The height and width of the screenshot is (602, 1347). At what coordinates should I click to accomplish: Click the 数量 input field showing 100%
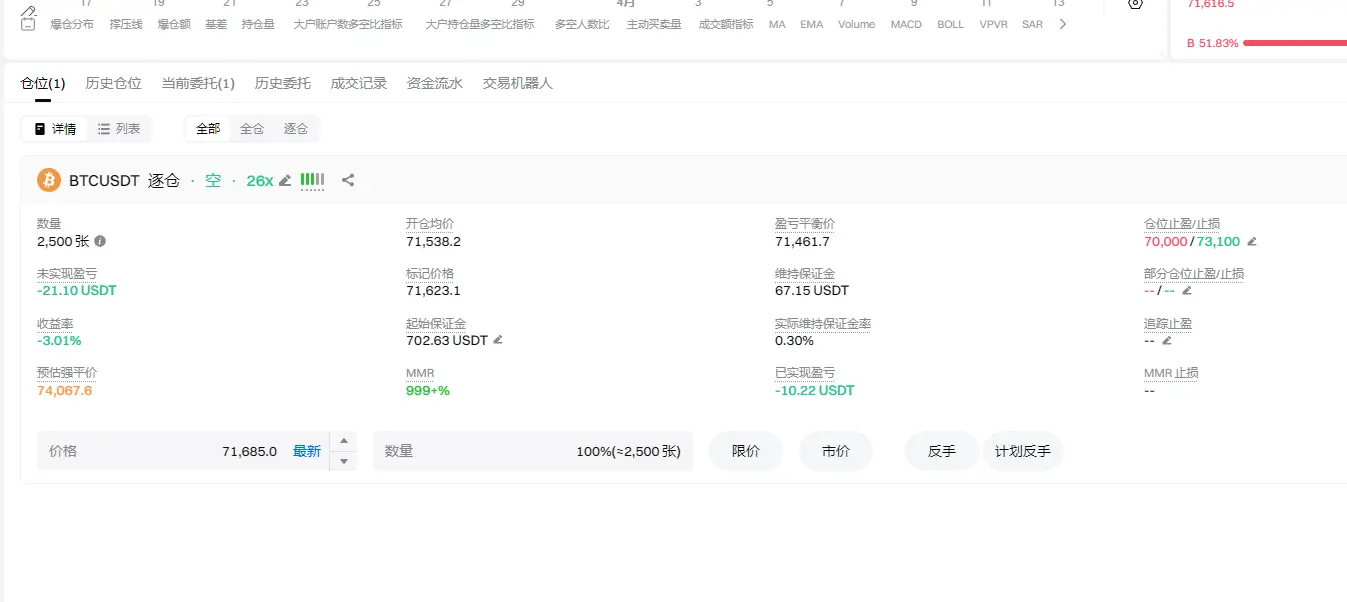point(533,451)
